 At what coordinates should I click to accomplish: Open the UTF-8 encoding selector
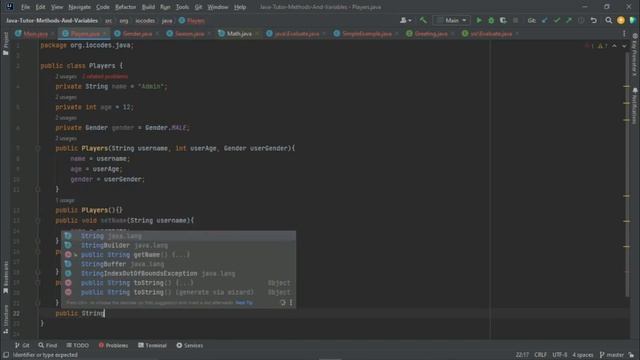coord(560,355)
